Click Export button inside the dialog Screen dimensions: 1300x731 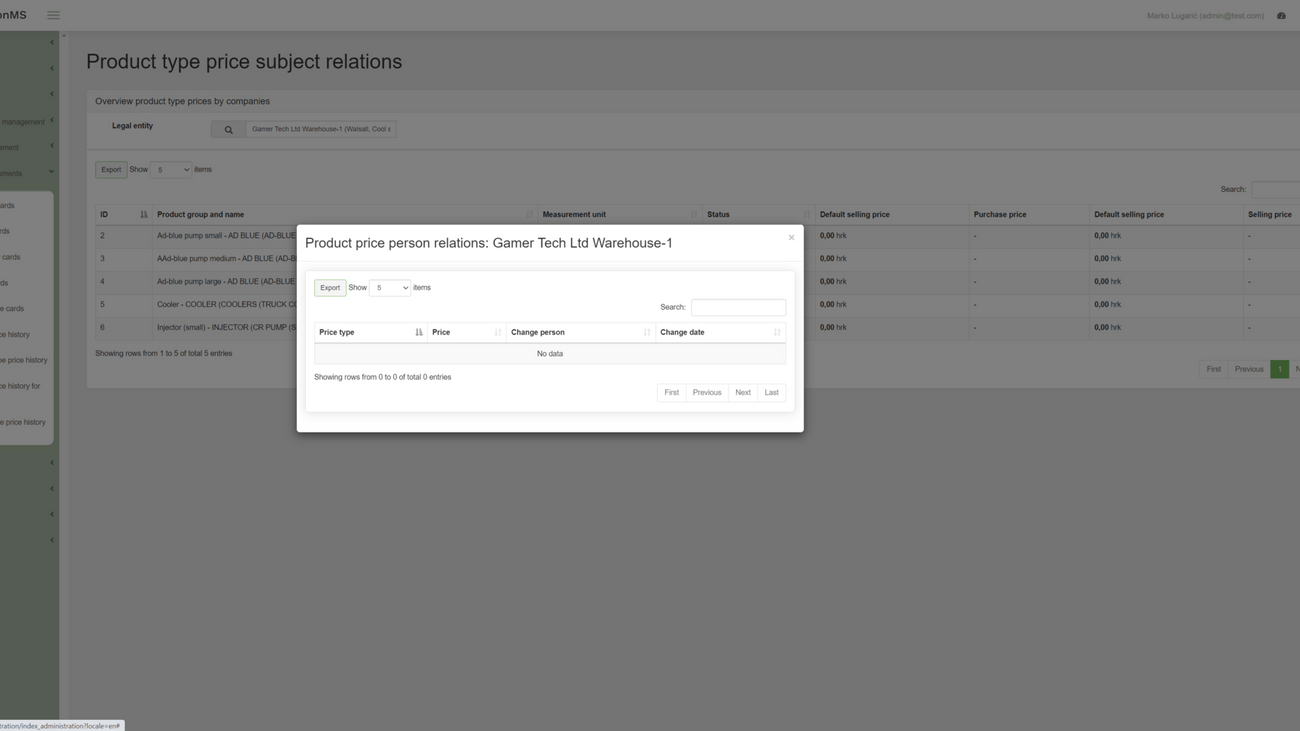(330, 288)
